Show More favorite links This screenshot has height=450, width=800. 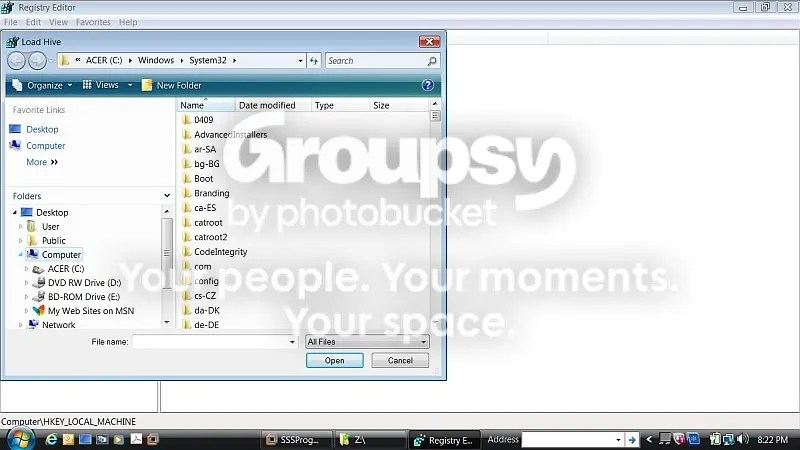coord(42,162)
